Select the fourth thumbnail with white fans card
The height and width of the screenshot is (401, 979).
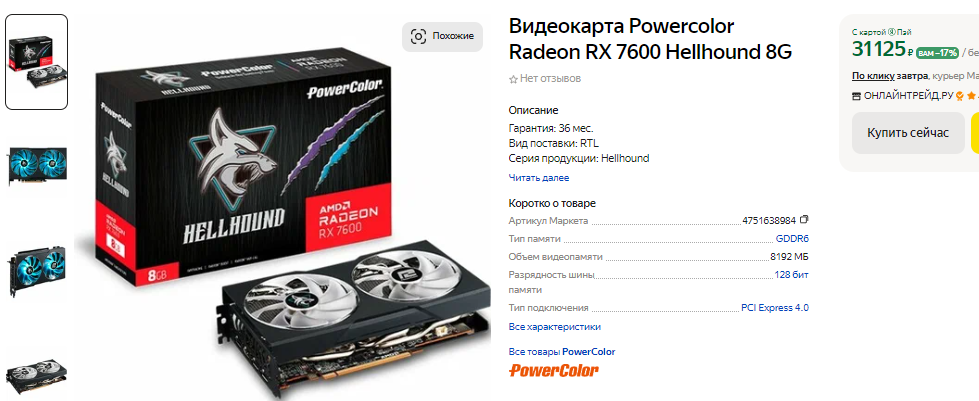tap(37, 376)
